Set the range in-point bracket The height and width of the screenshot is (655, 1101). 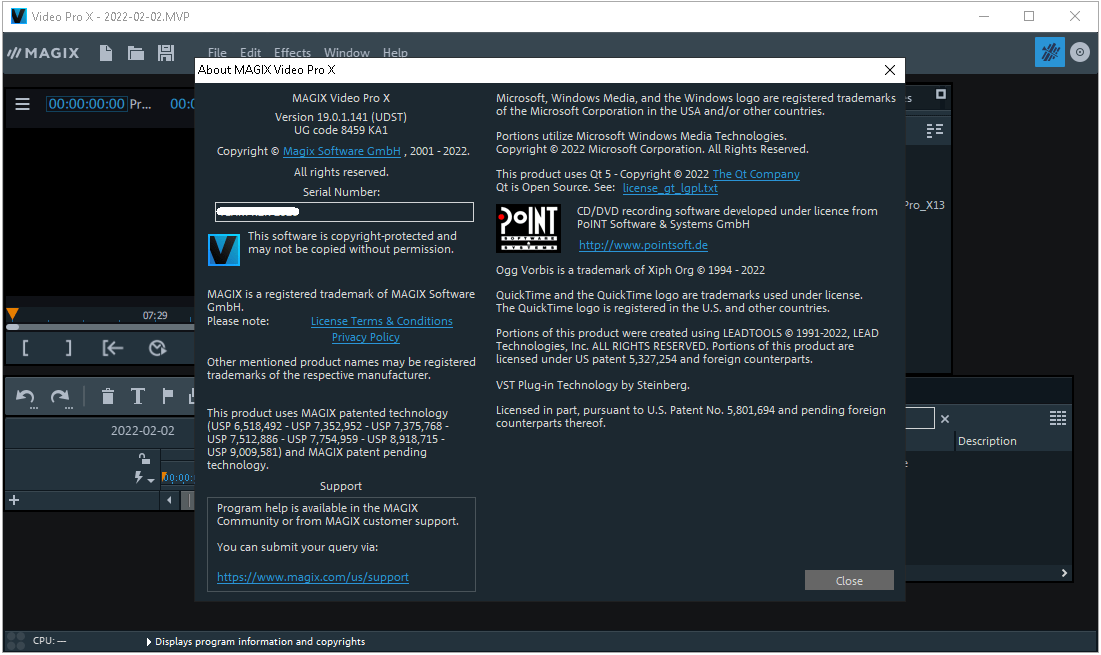pos(25,348)
